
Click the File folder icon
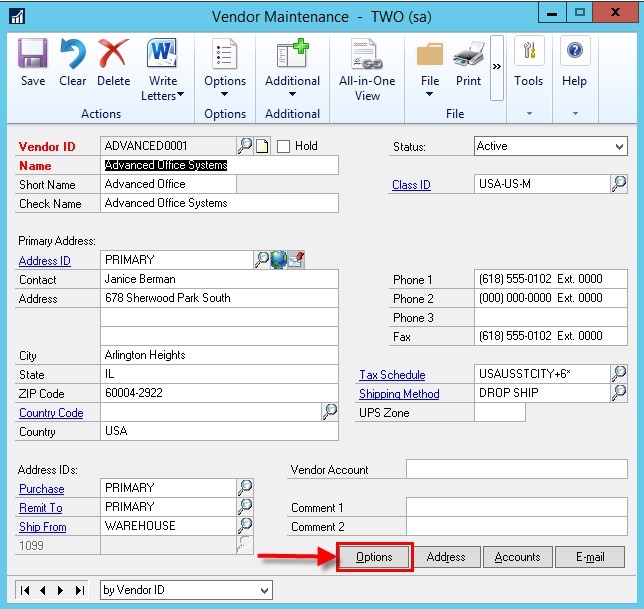click(x=430, y=54)
